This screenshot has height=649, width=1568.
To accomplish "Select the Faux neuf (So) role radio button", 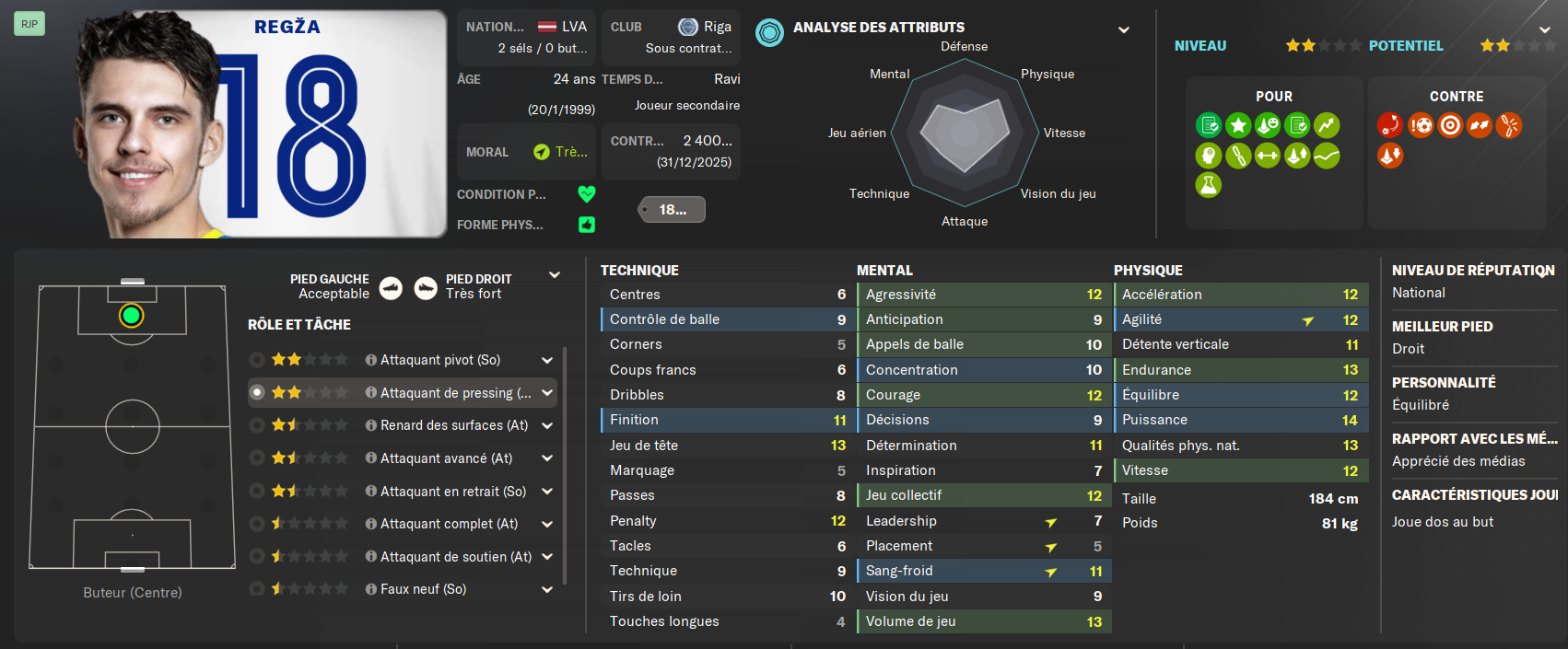I will [257, 589].
